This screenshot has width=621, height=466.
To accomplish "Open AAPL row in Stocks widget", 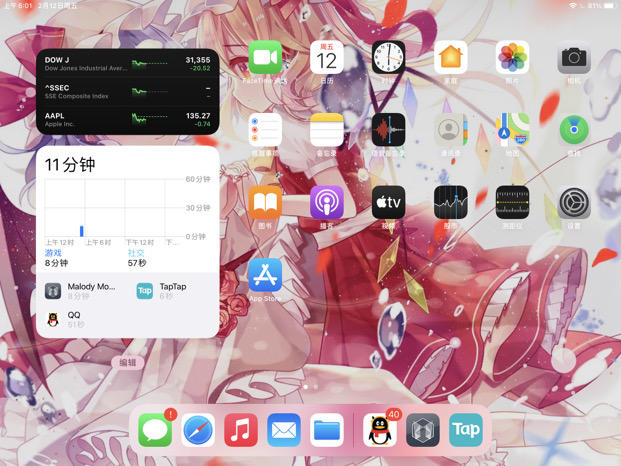I will [x=128, y=119].
